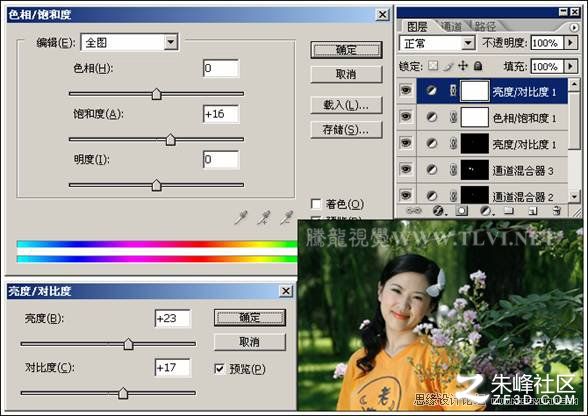Image resolution: width=588 pixels, height=416 pixels.
Task: Toggle lock all padlock icon
Action: [x=478, y=66]
